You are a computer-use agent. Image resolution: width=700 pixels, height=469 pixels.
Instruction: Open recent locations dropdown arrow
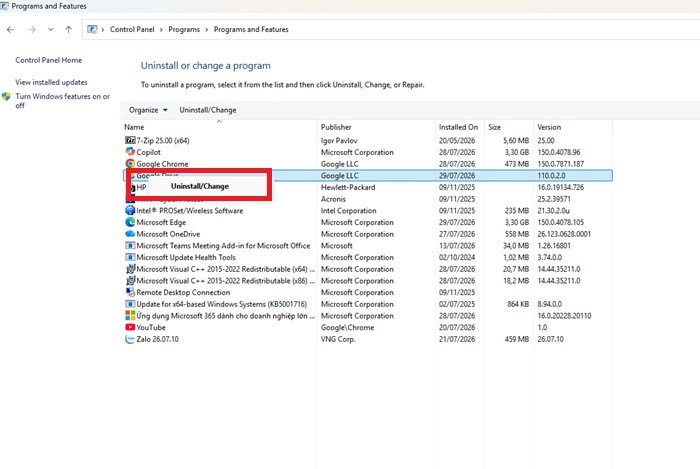click(50, 29)
